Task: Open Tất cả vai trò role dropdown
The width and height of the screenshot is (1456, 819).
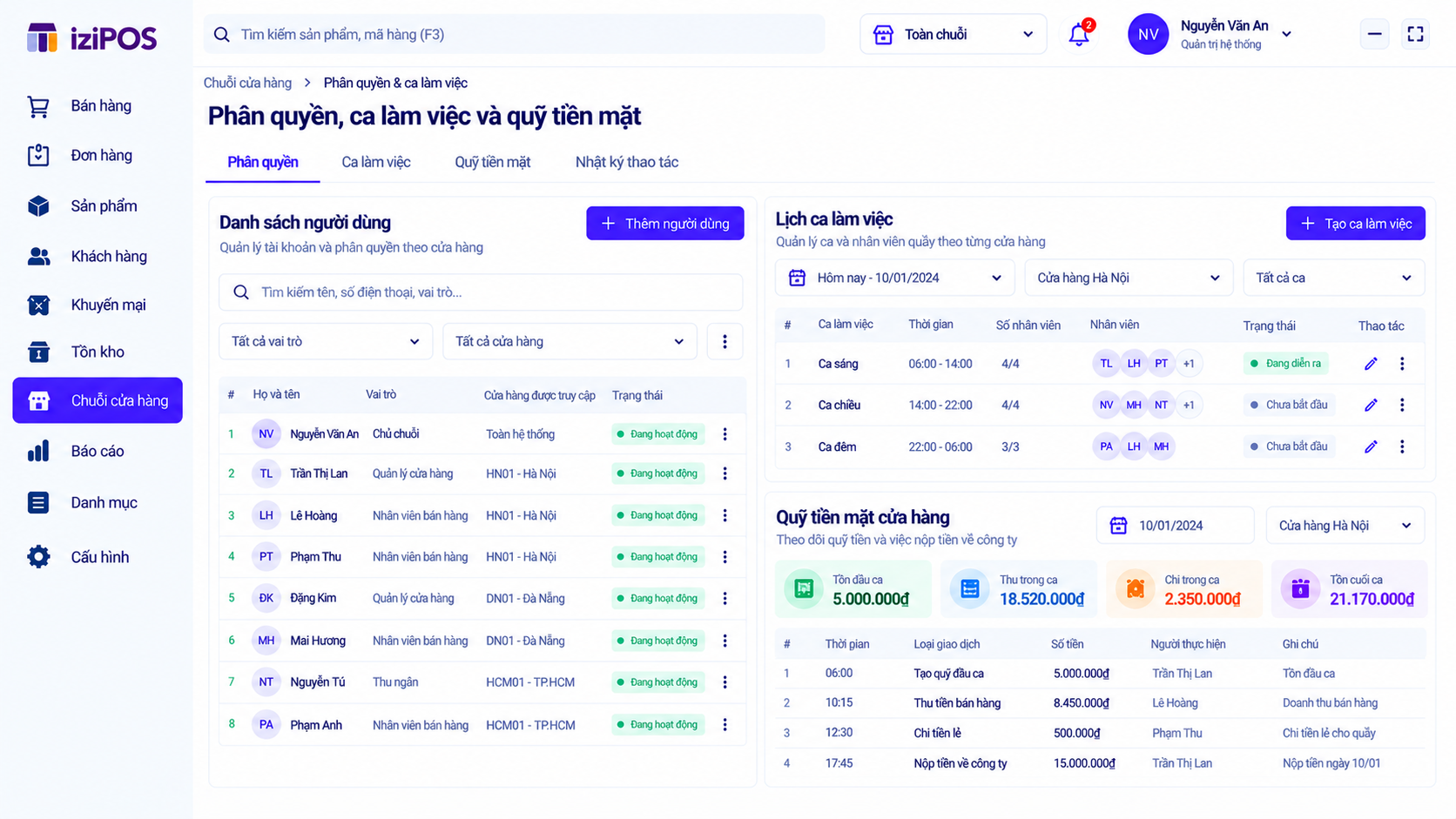Action: click(326, 342)
